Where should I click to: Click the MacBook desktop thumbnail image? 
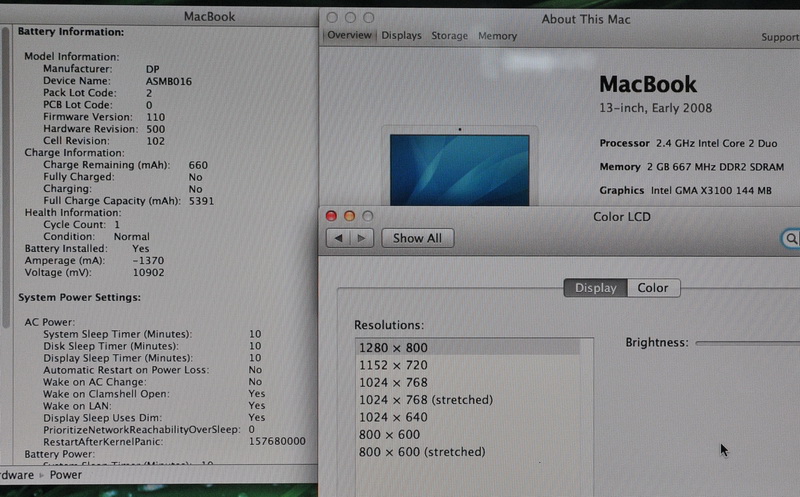tap(459, 169)
